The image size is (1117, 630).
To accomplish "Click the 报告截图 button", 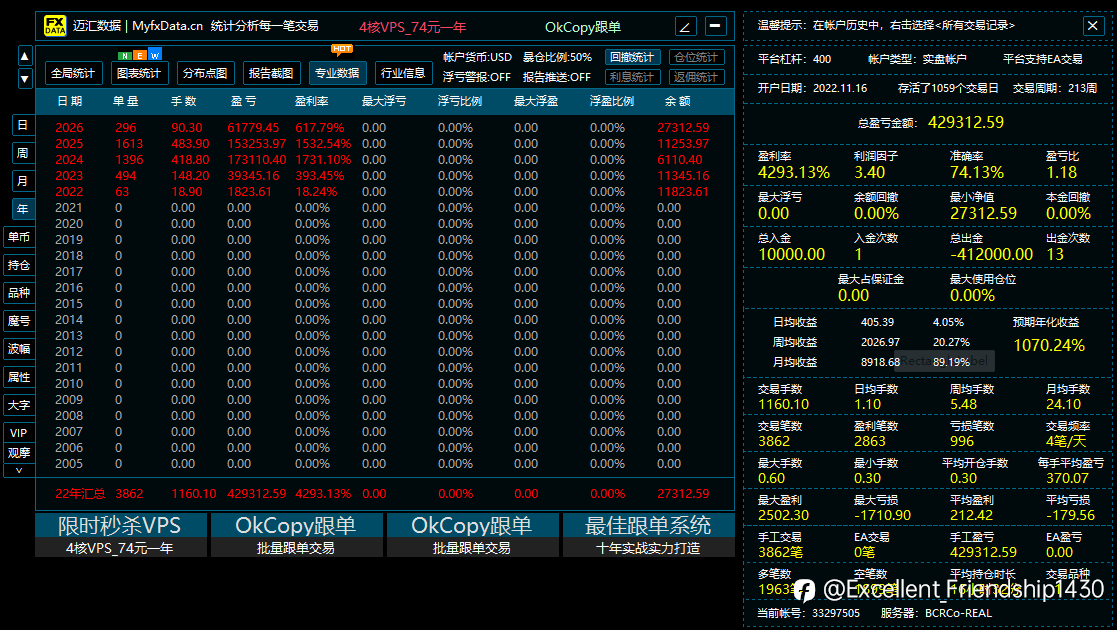I will [271, 73].
